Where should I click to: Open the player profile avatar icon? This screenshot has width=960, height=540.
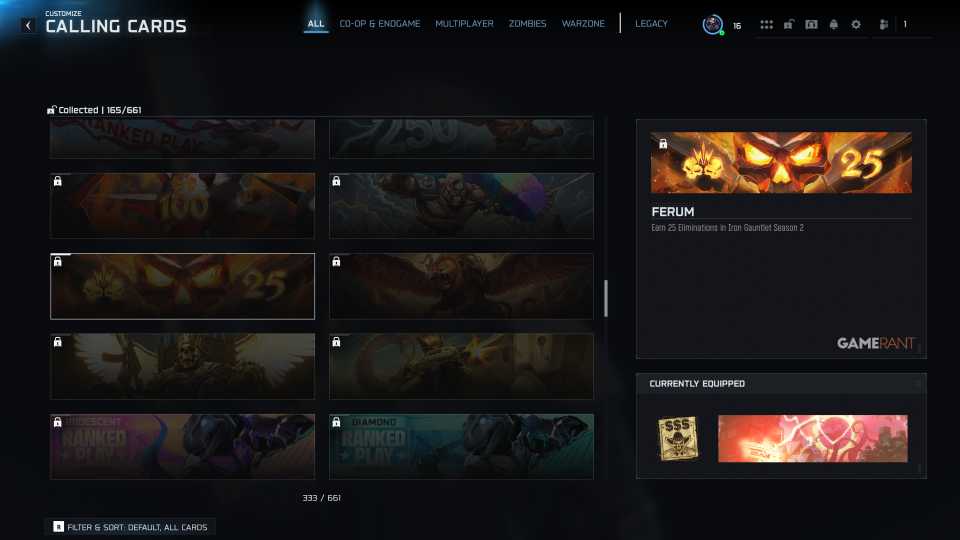(712, 24)
